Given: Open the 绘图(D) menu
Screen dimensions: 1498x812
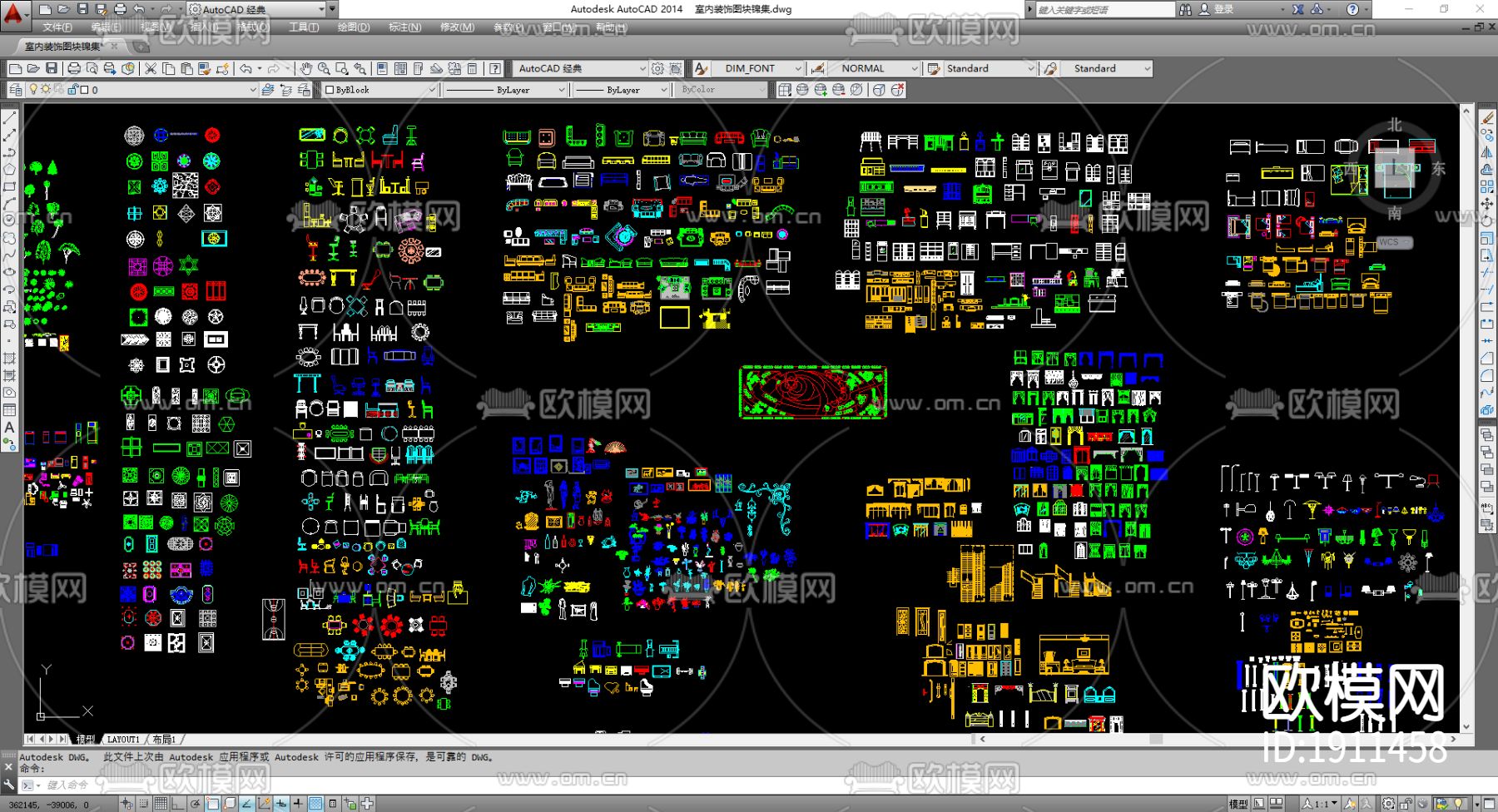Looking at the screenshot, I should tap(354, 27).
